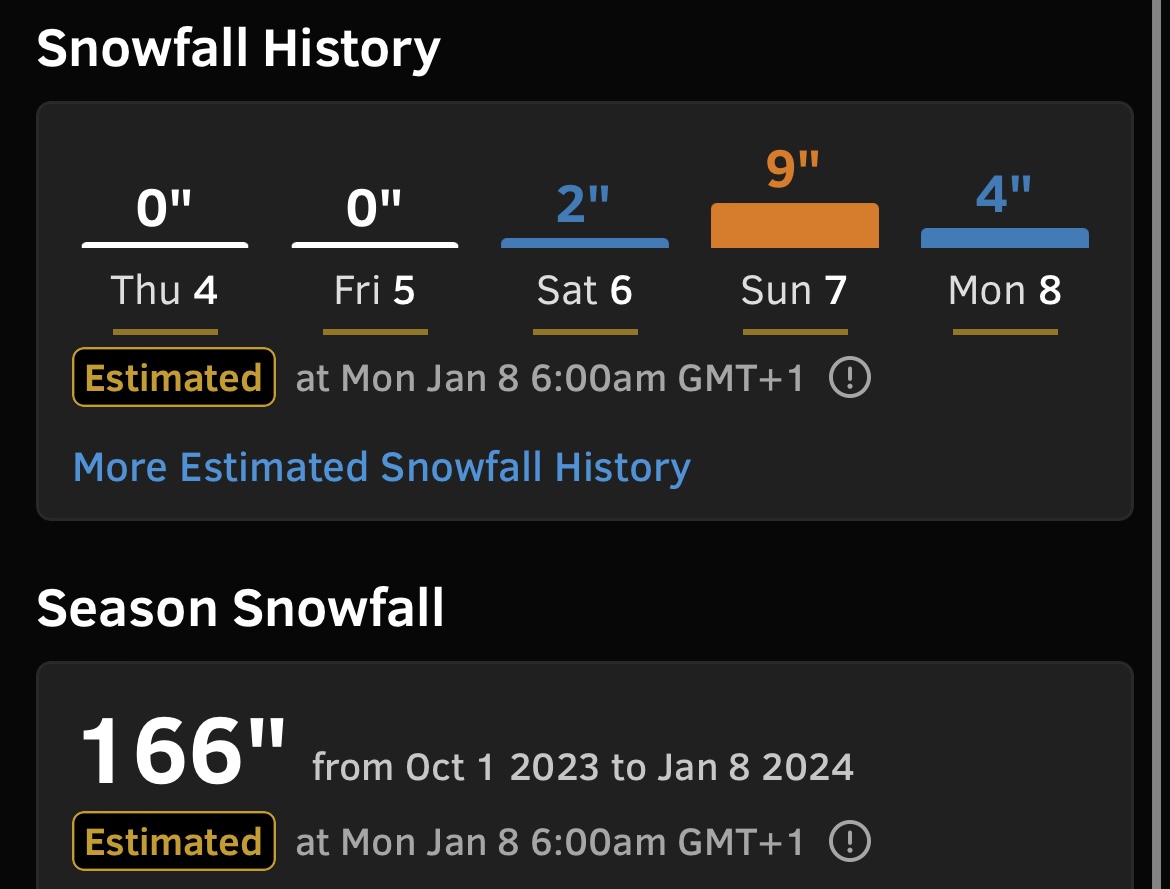Click the scrollbar at right edge

click(x=1157, y=444)
